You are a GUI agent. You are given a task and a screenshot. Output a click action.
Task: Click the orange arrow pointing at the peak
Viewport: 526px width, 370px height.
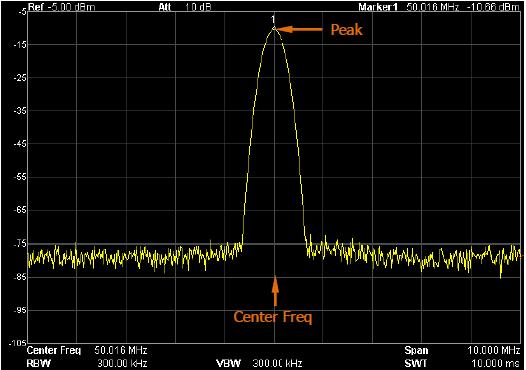(299, 30)
